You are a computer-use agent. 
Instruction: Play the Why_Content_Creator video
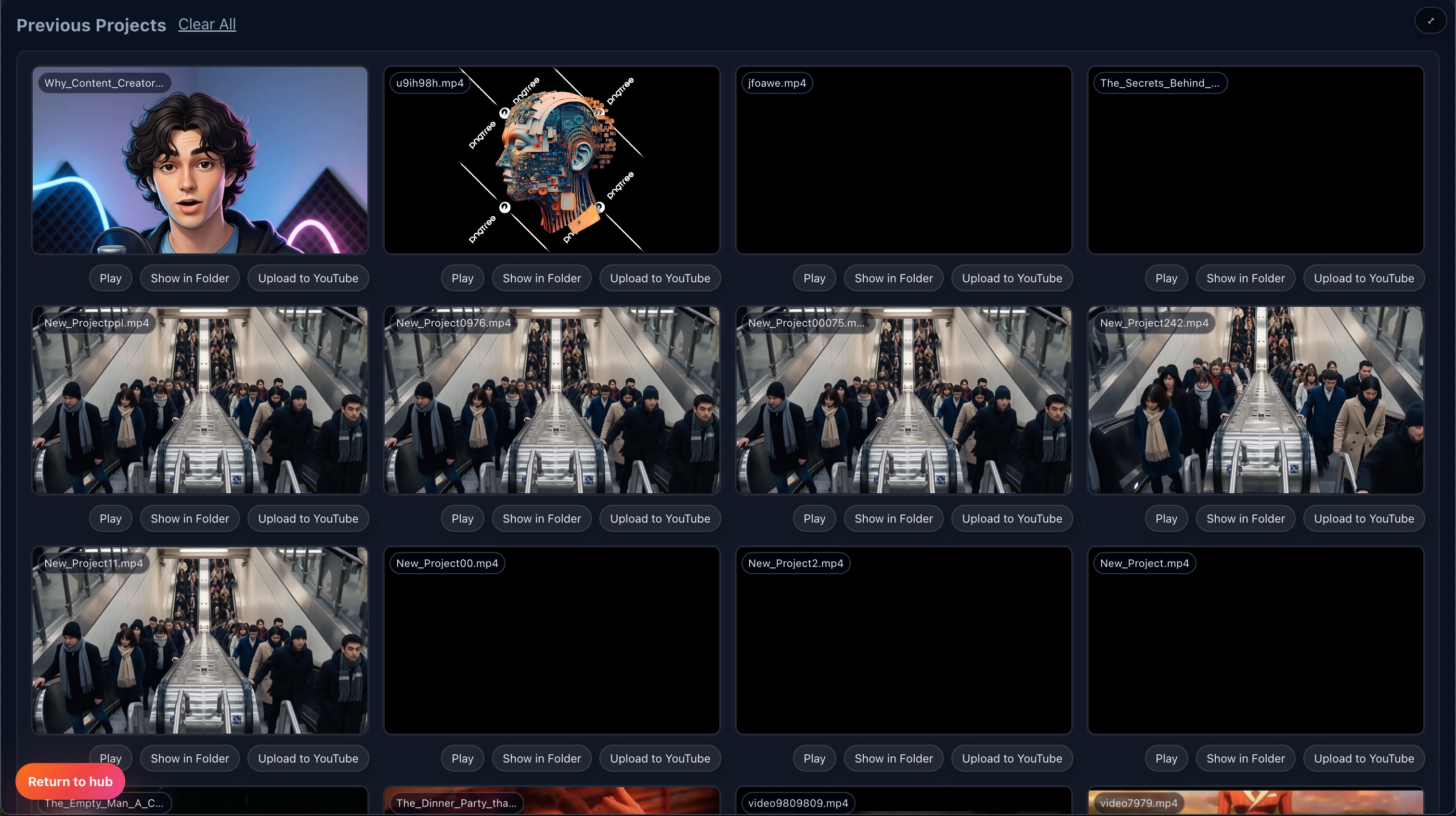coord(111,277)
